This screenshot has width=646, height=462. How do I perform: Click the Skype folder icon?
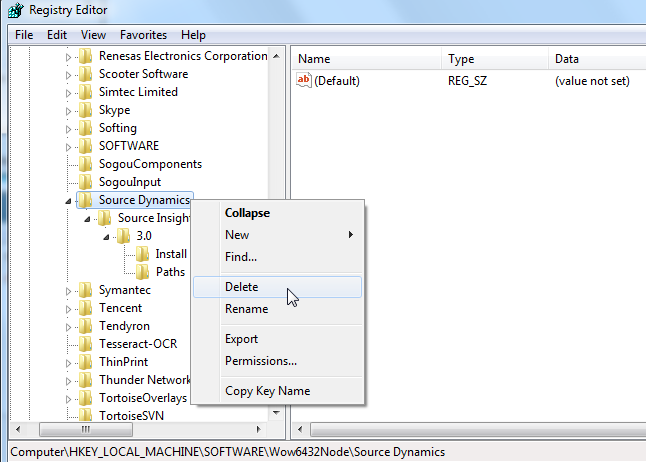pos(86,110)
